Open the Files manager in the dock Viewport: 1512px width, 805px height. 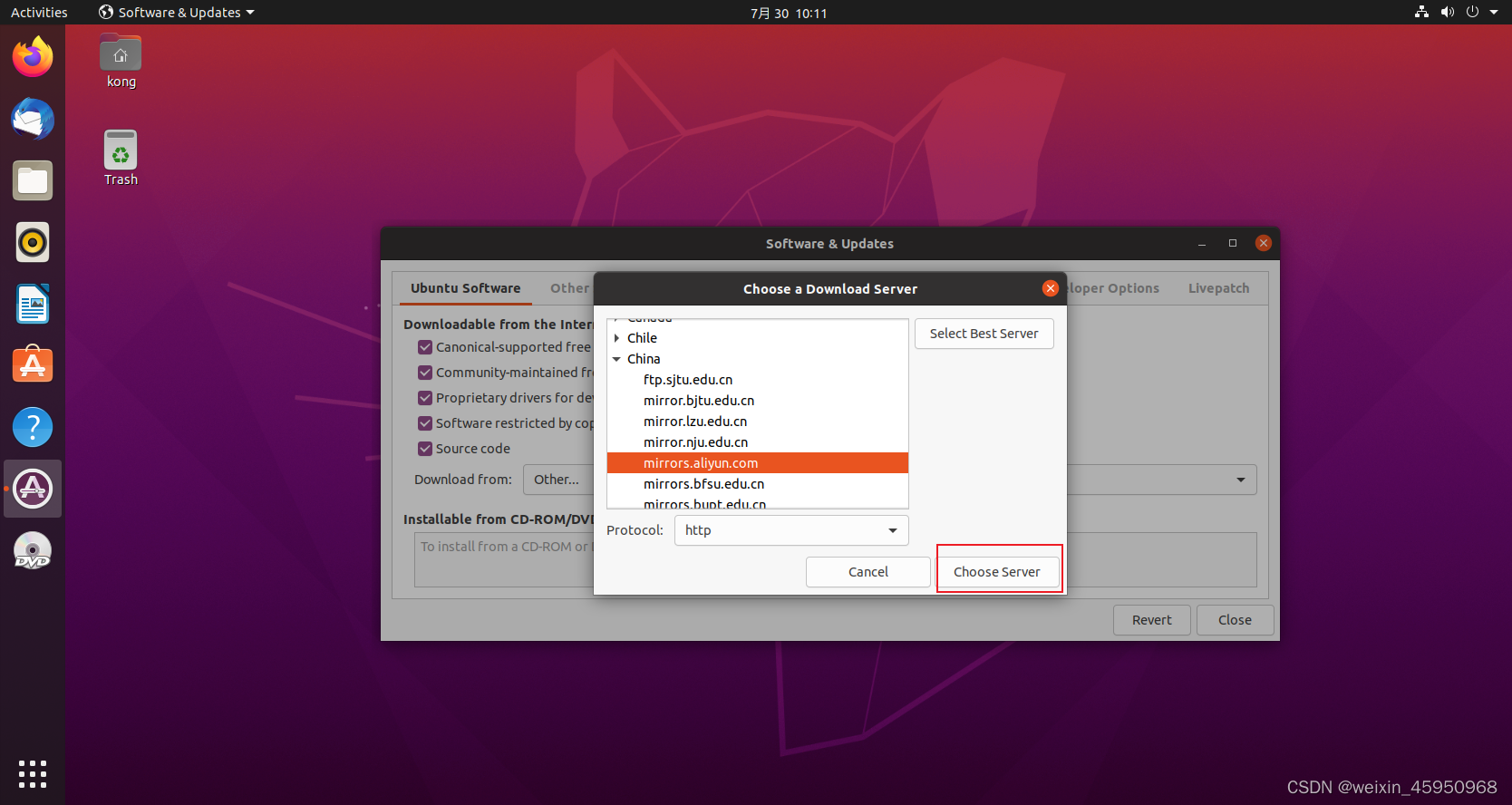pyautogui.click(x=33, y=180)
